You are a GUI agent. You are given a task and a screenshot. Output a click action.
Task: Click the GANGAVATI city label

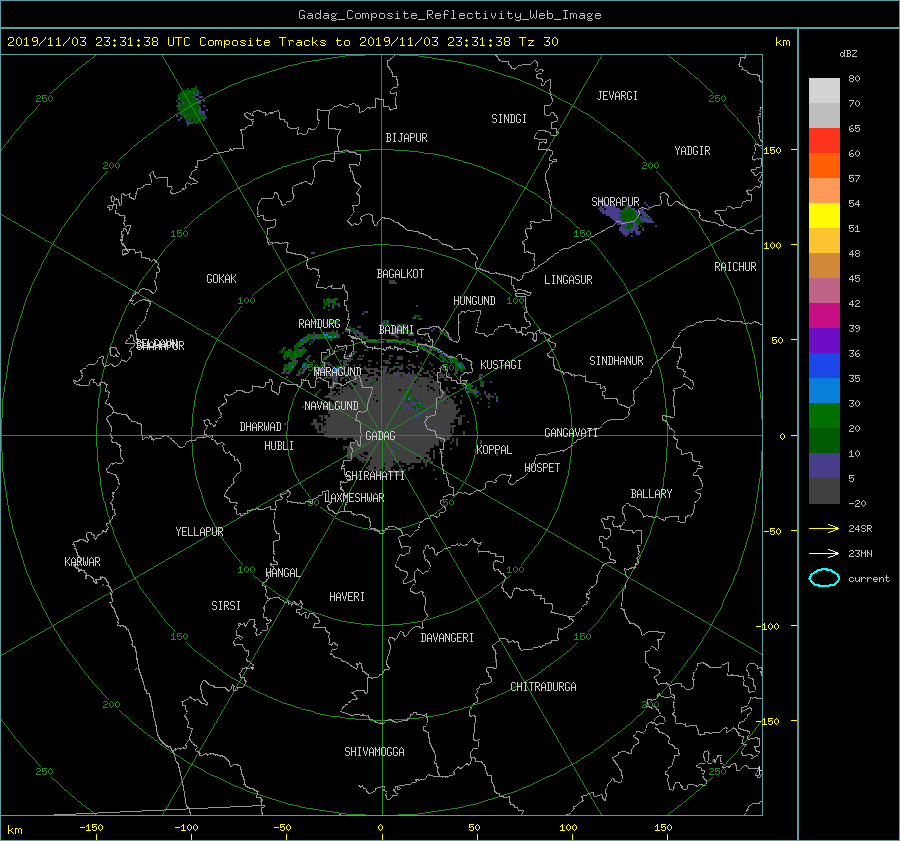pyautogui.click(x=571, y=432)
